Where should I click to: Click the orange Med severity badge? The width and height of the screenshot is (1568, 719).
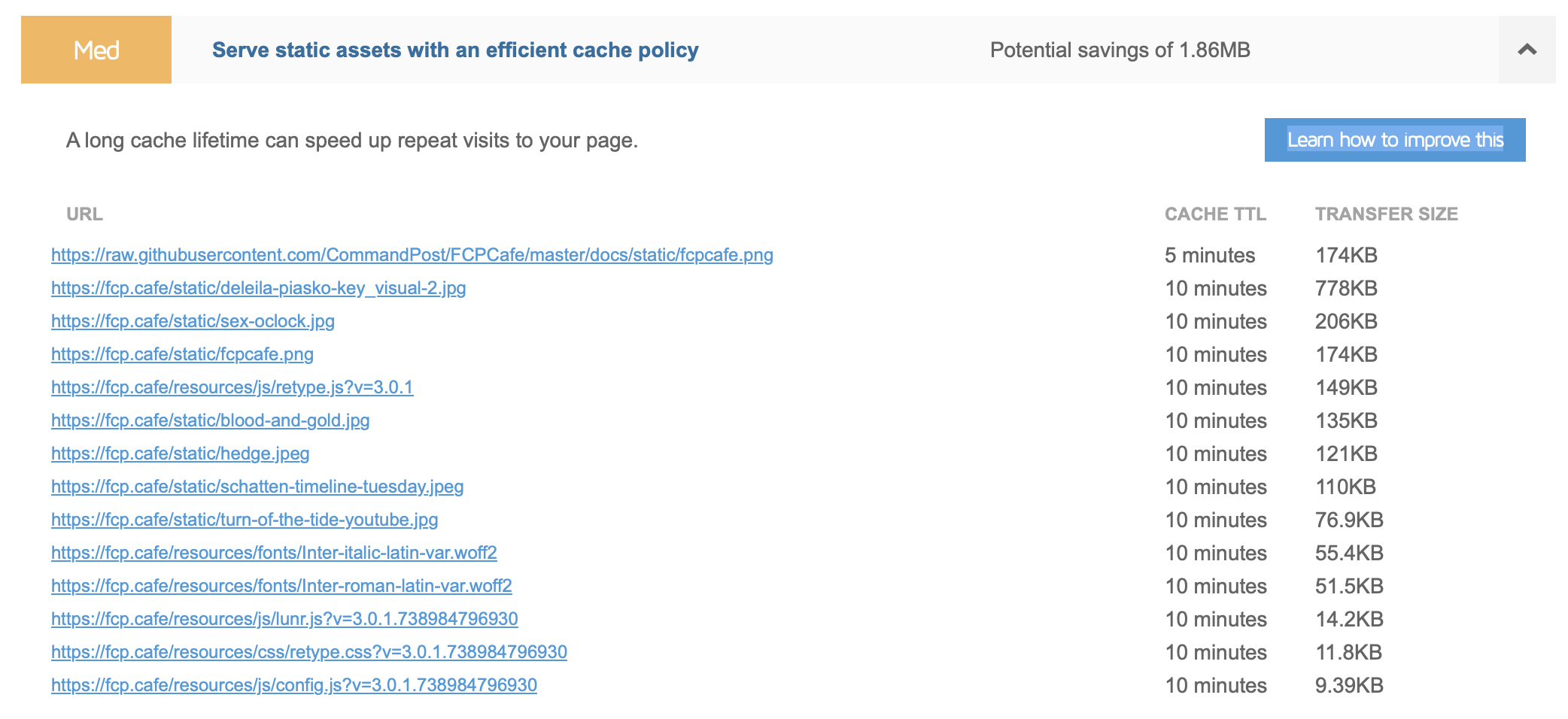(96, 50)
